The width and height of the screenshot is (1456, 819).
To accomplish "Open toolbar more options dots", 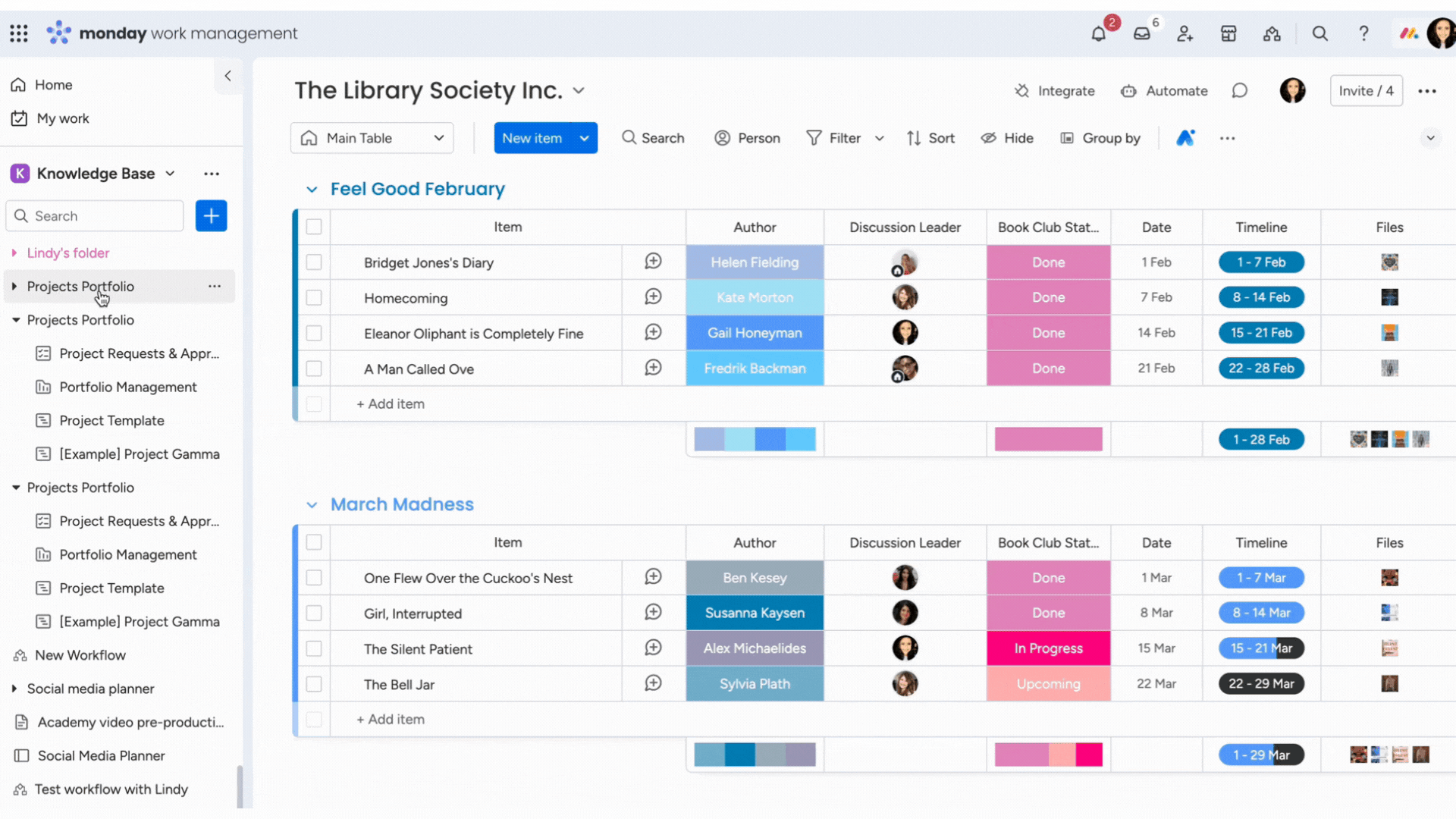I will [1227, 138].
